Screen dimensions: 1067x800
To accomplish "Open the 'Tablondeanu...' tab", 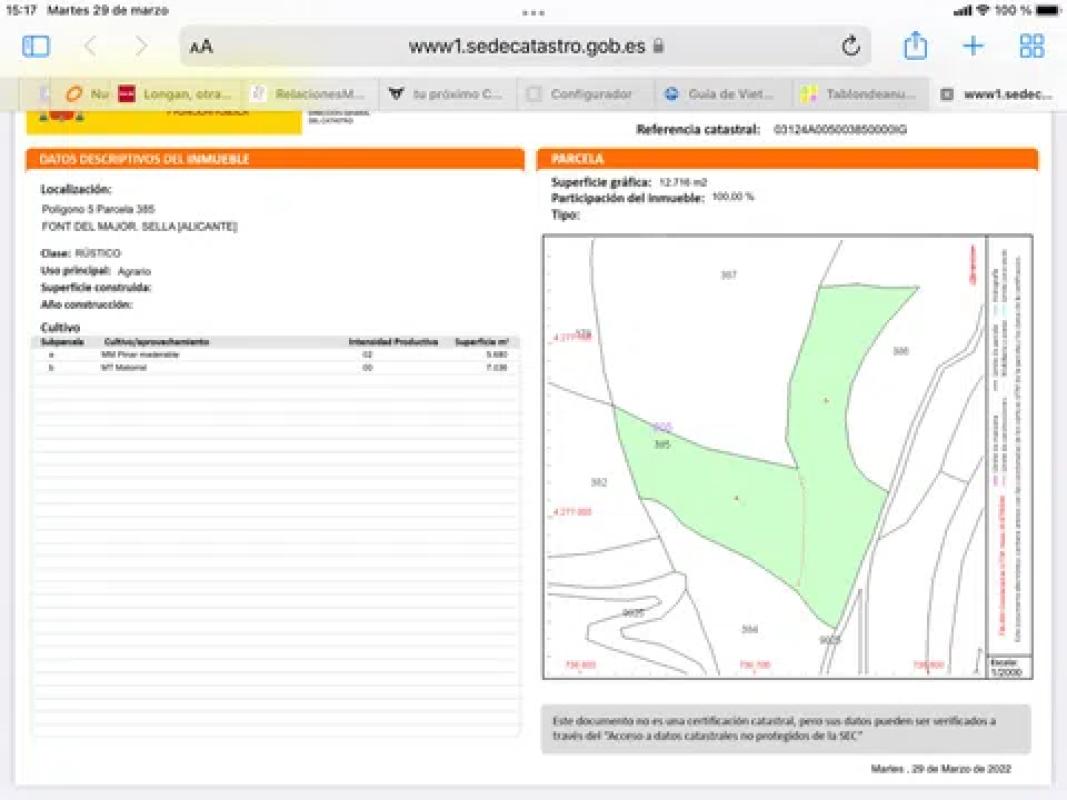I will [x=860, y=94].
